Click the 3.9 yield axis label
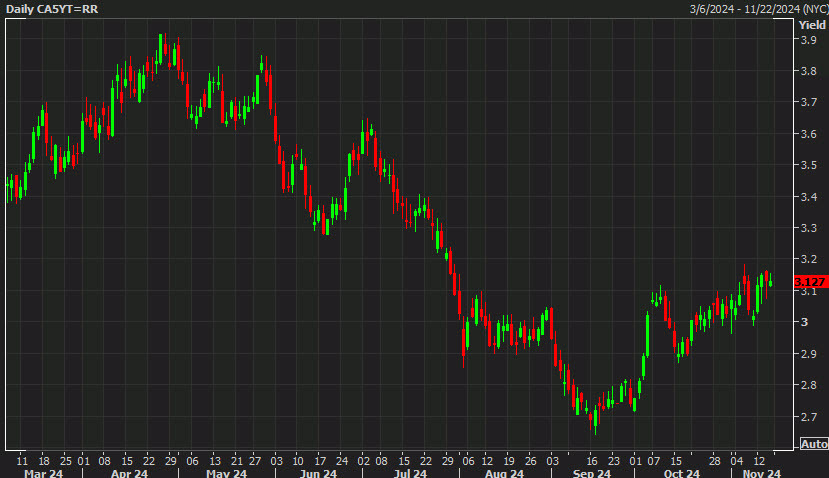 (808, 40)
